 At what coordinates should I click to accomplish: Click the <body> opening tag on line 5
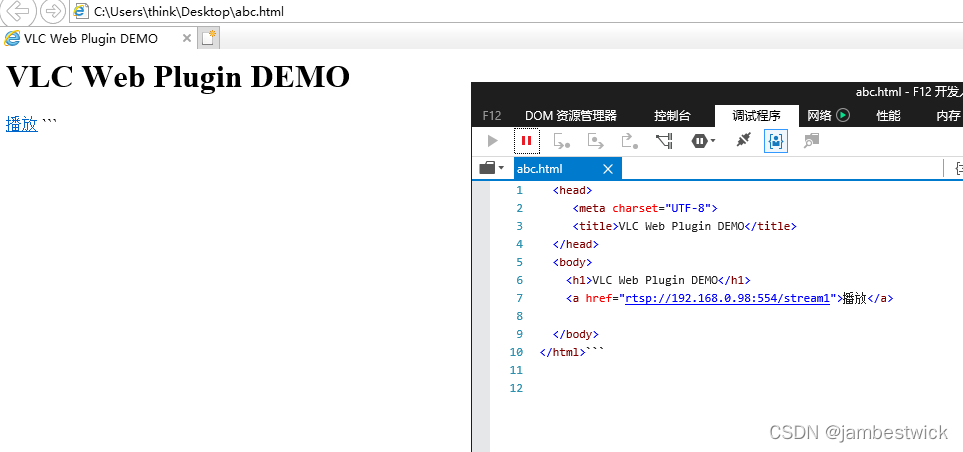point(572,262)
